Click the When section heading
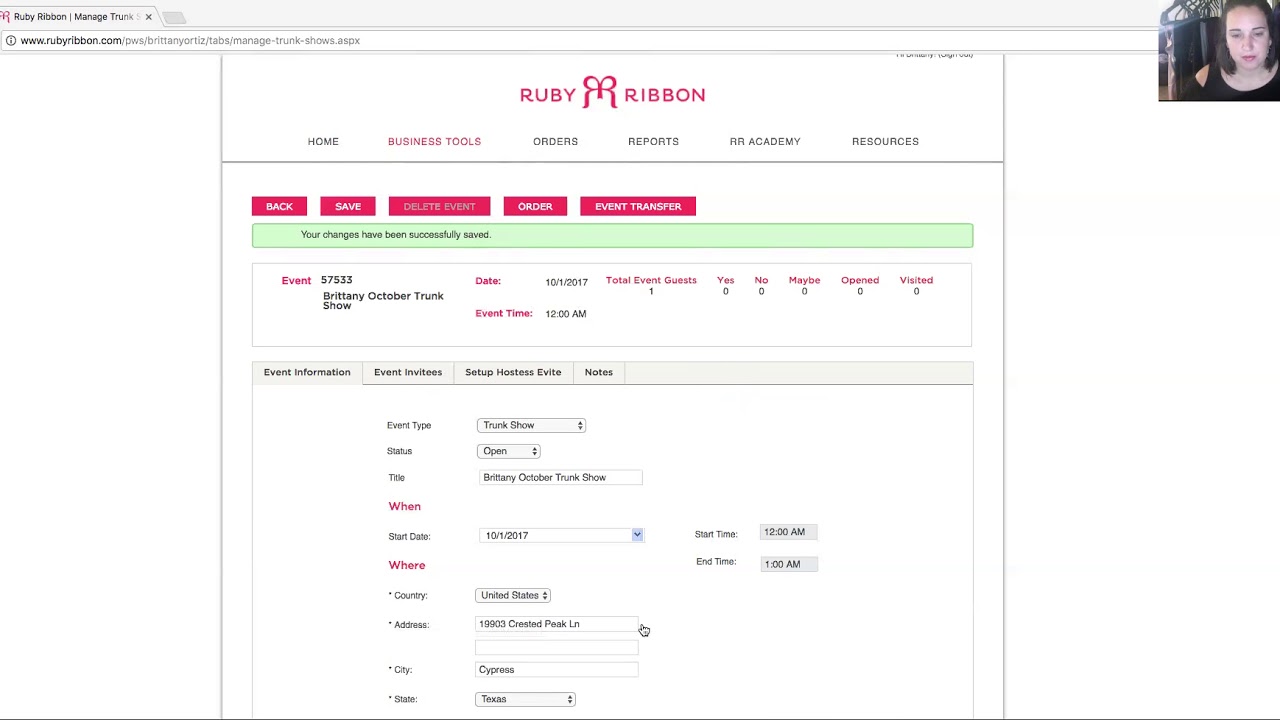The width and height of the screenshot is (1280, 720). coord(405,506)
